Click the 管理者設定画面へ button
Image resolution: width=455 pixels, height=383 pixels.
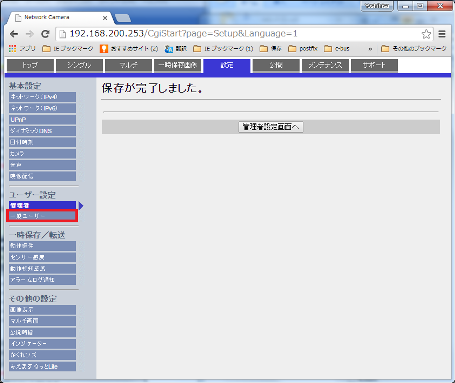271,127
